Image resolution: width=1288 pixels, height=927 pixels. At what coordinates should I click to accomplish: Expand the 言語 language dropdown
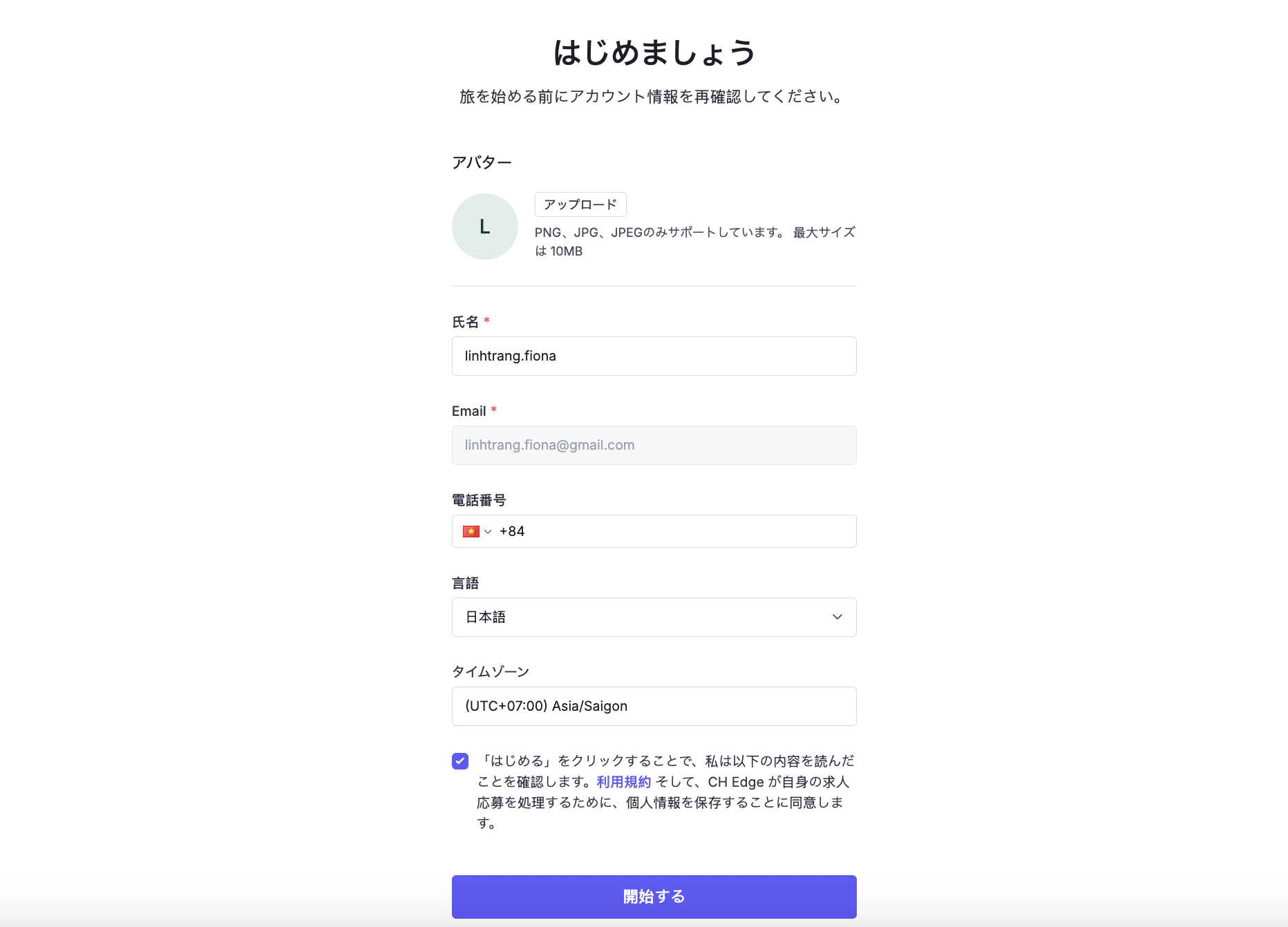point(654,617)
